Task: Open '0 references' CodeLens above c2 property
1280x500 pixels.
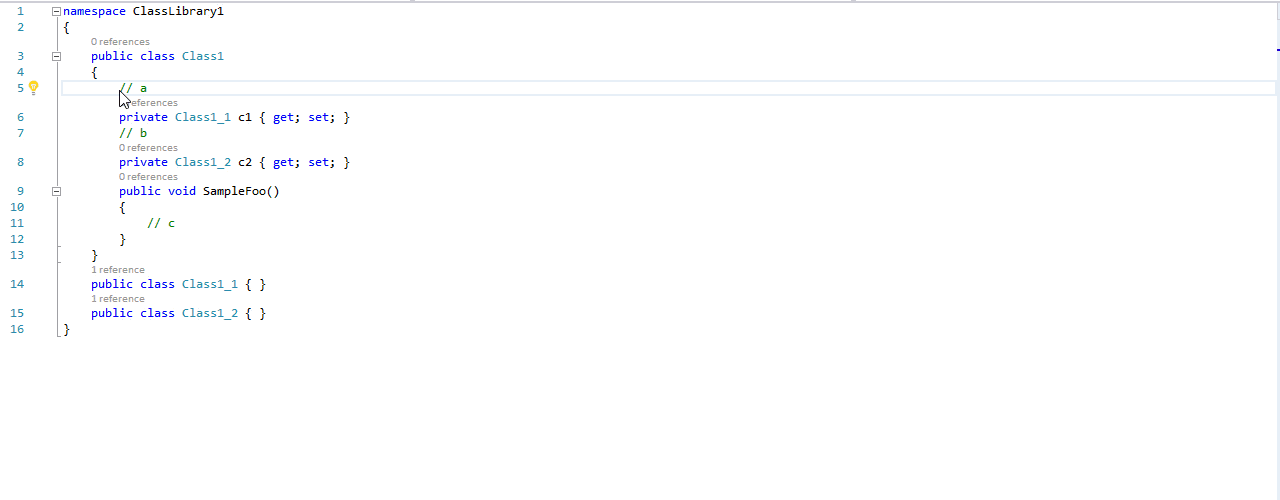Action: click(148, 148)
